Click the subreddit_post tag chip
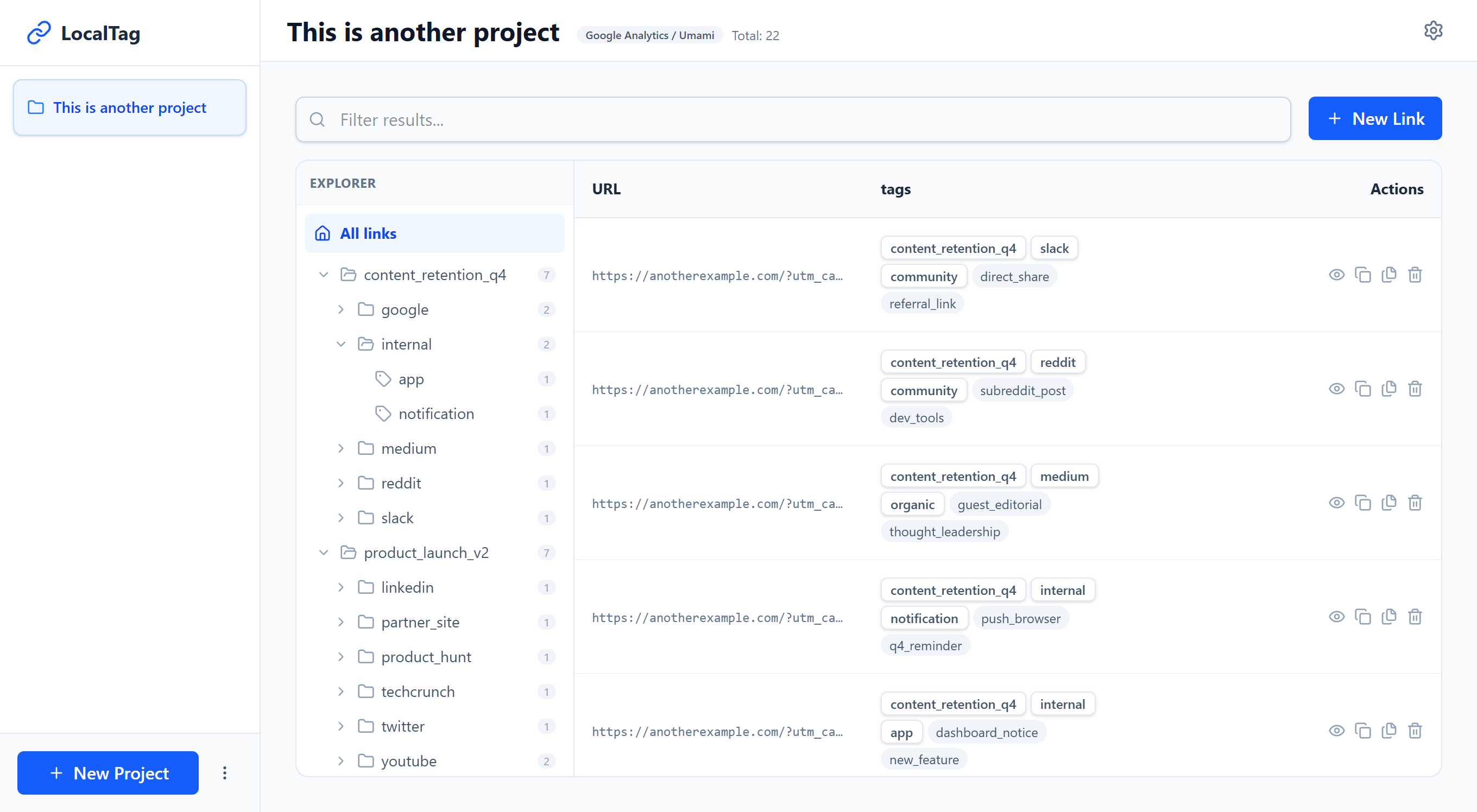The image size is (1477, 812). [x=1022, y=390]
